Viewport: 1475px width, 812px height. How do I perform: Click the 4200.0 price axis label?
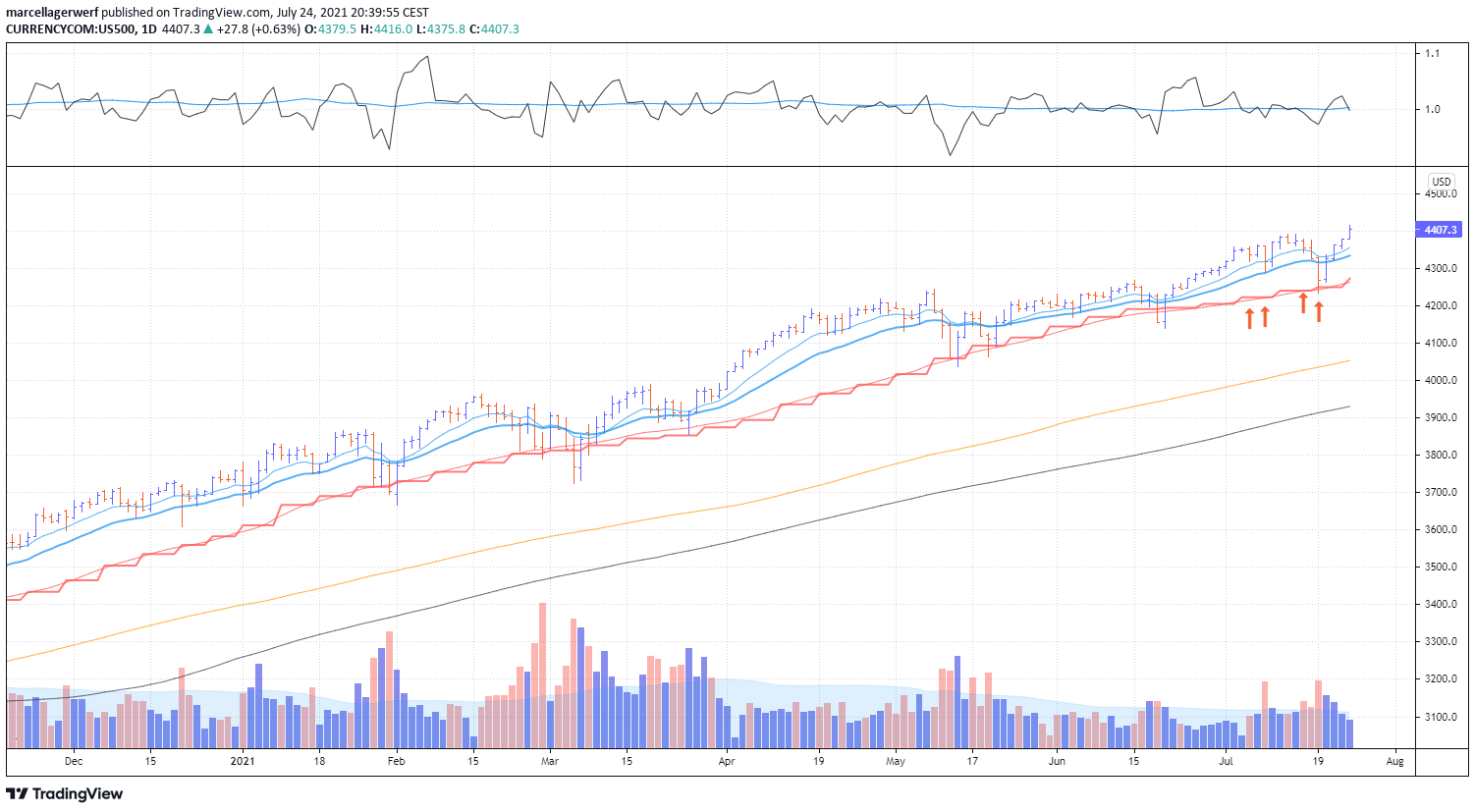[1441, 305]
